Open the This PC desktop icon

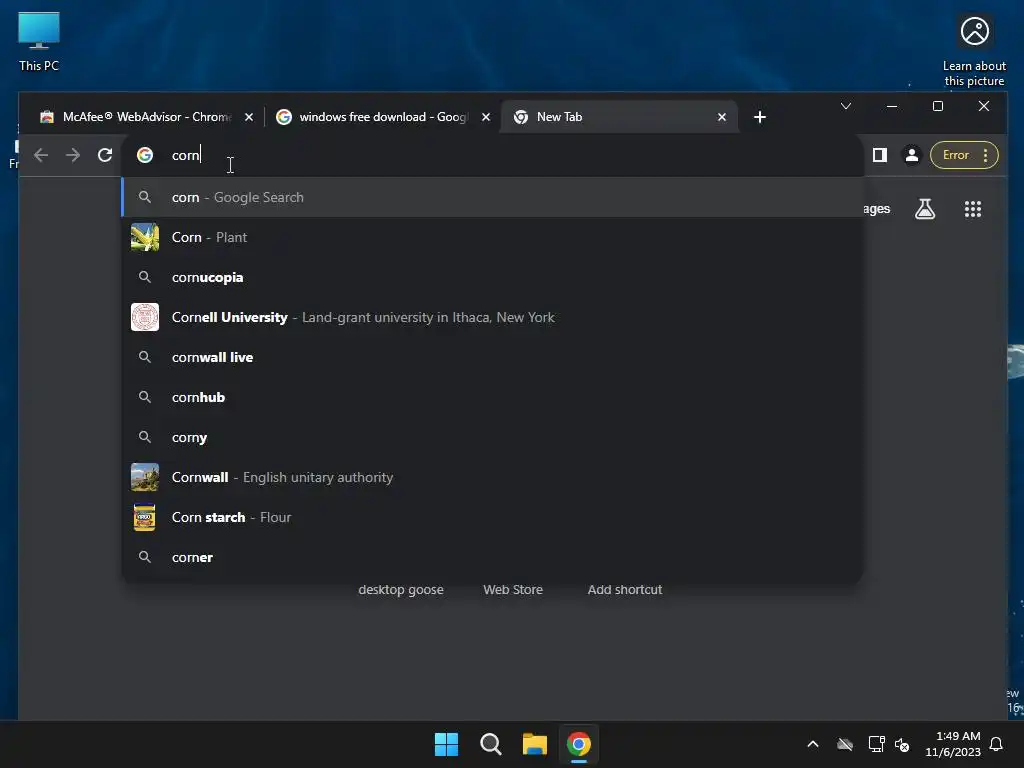(x=39, y=41)
